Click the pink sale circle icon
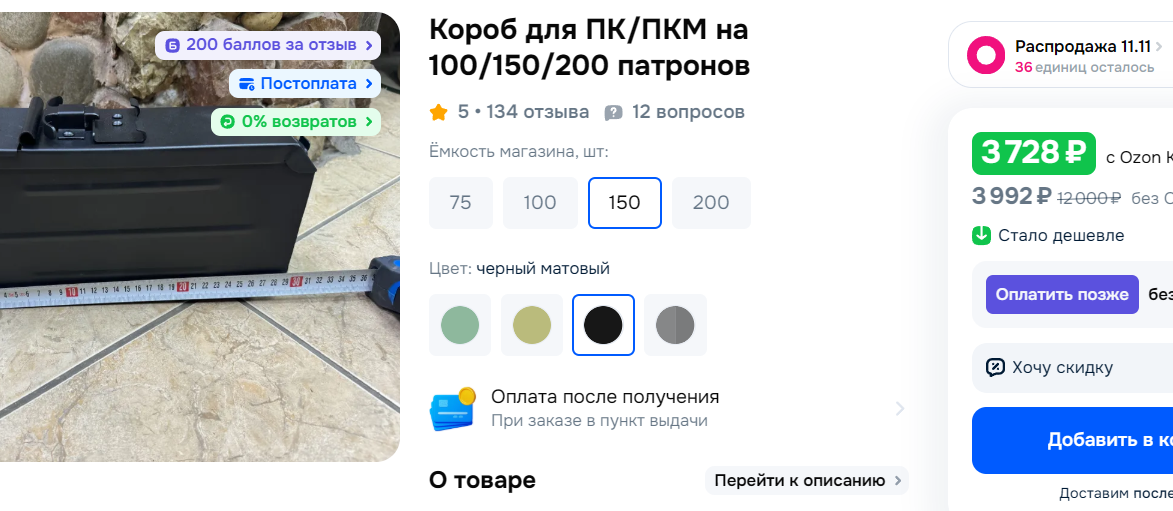Screen dimensions: 1173x511 (986, 55)
